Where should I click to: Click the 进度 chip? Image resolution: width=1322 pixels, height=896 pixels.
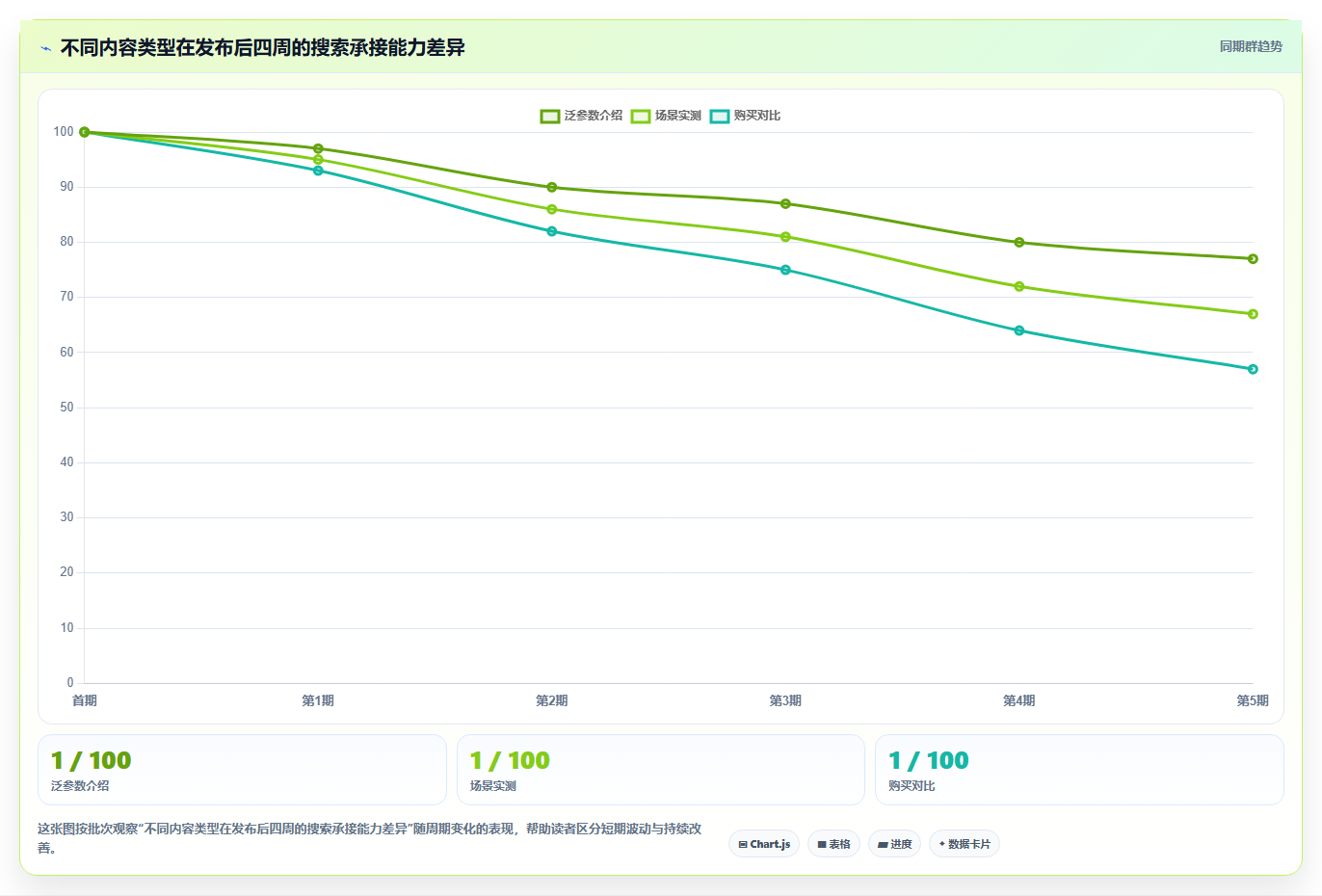894,844
